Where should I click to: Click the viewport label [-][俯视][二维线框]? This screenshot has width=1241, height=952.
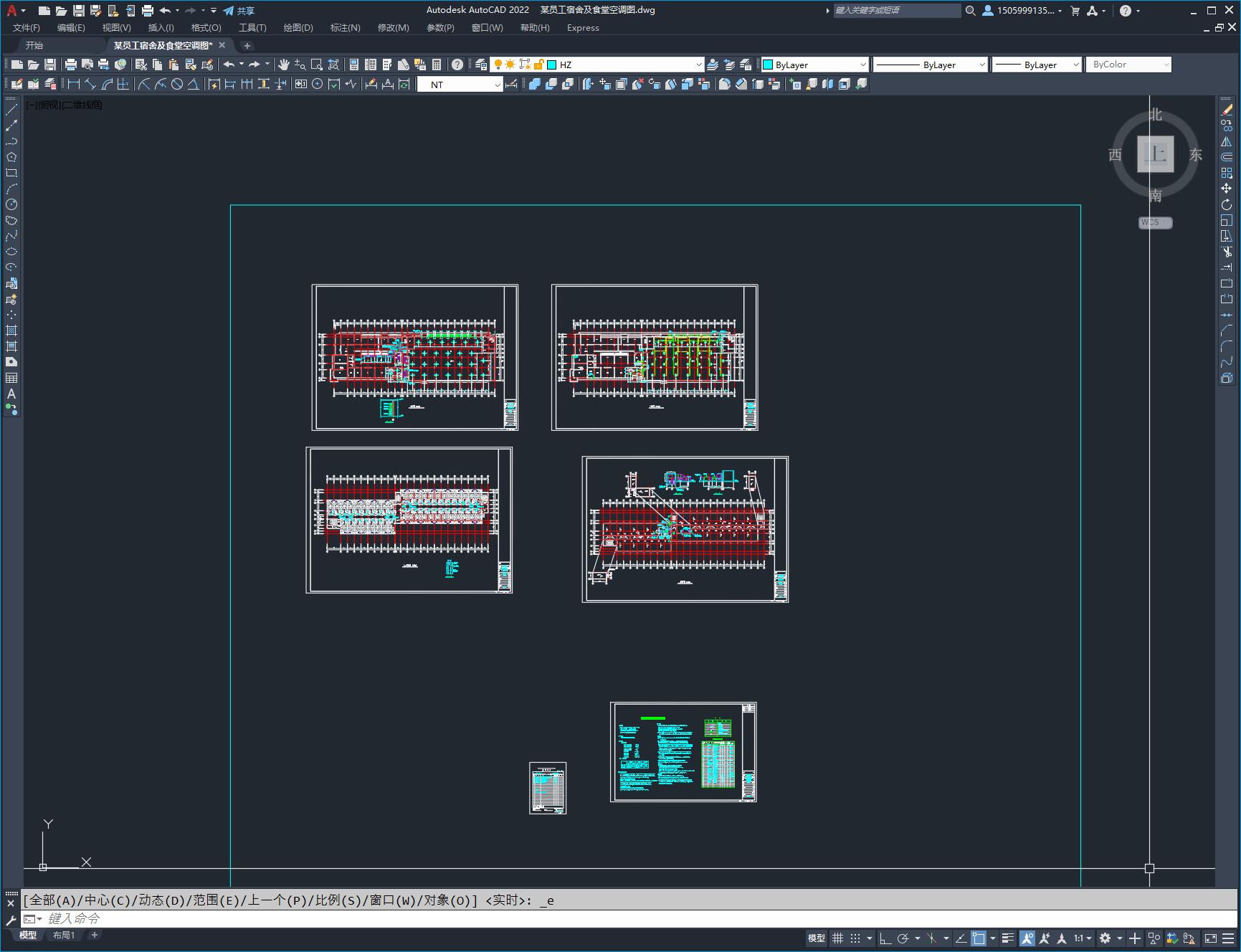tap(65, 105)
